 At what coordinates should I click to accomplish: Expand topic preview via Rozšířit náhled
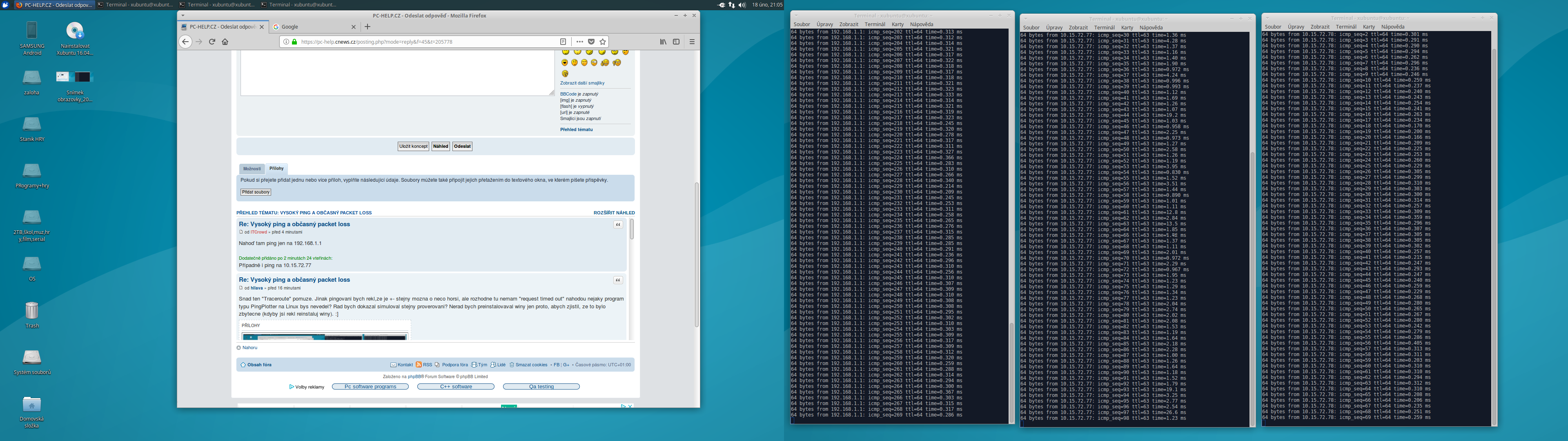[614, 213]
